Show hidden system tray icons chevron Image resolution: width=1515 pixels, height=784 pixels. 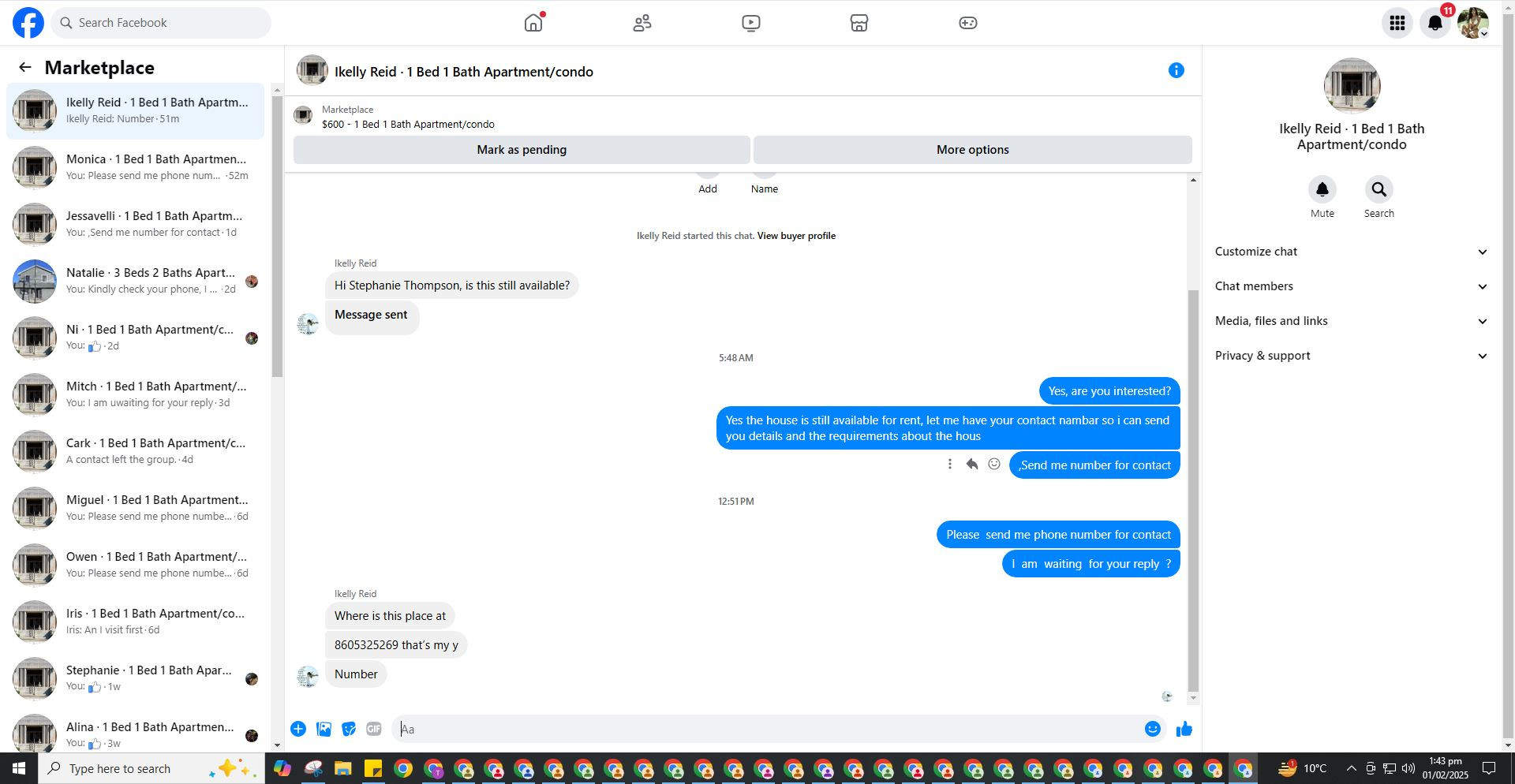[1351, 768]
